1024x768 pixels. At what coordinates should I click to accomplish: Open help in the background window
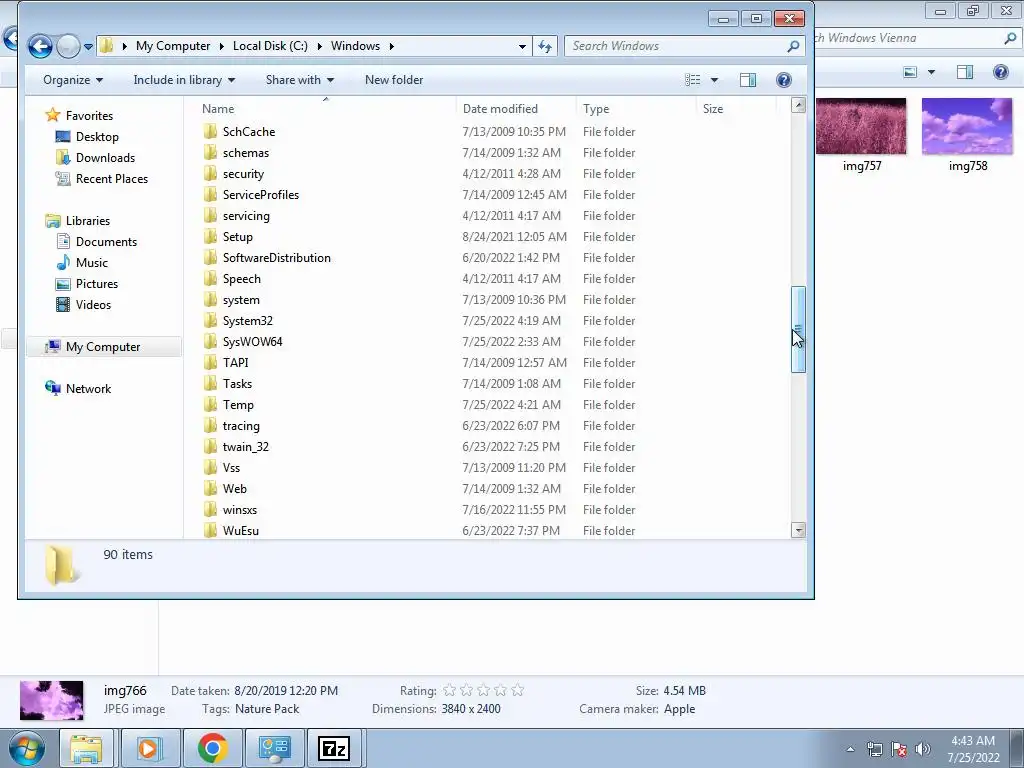pos(1000,72)
